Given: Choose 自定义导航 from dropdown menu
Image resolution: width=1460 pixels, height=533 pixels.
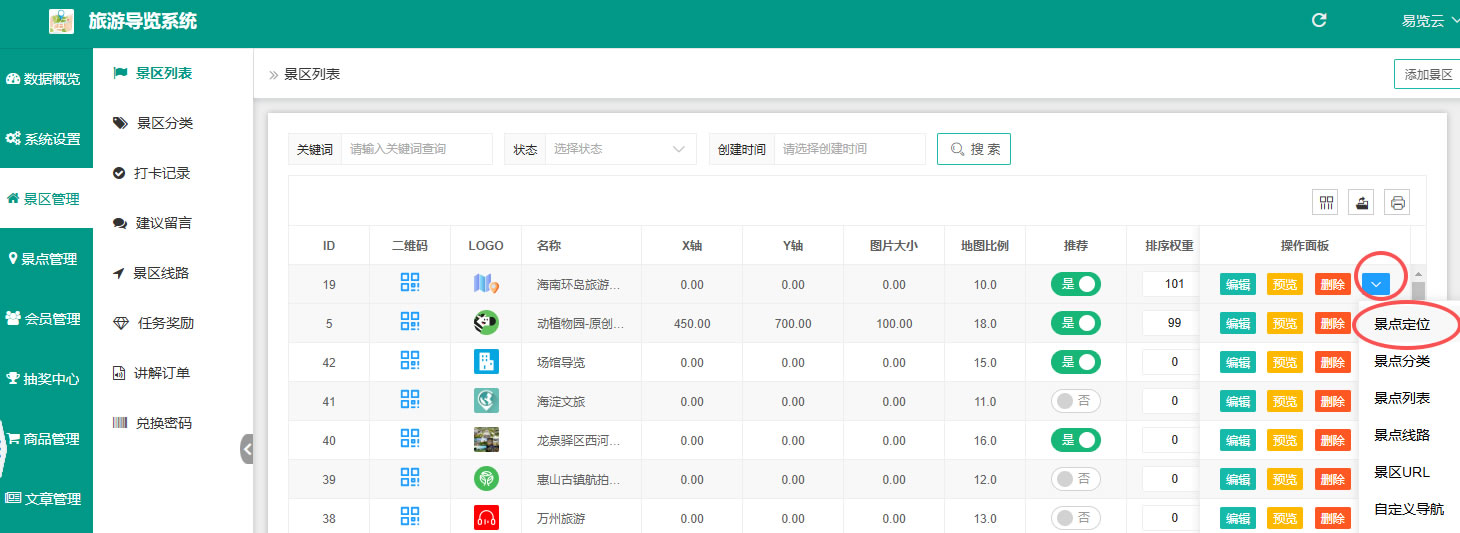Looking at the screenshot, I should pyautogui.click(x=1408, y=509).
